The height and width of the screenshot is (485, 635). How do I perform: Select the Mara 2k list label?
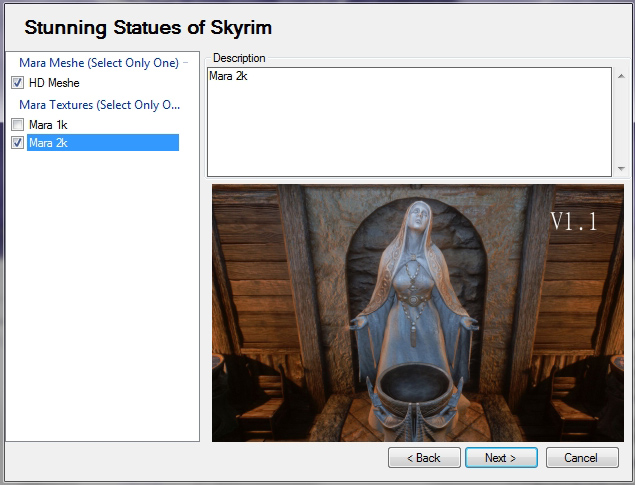pyautogui.click(x=102, y=143)
